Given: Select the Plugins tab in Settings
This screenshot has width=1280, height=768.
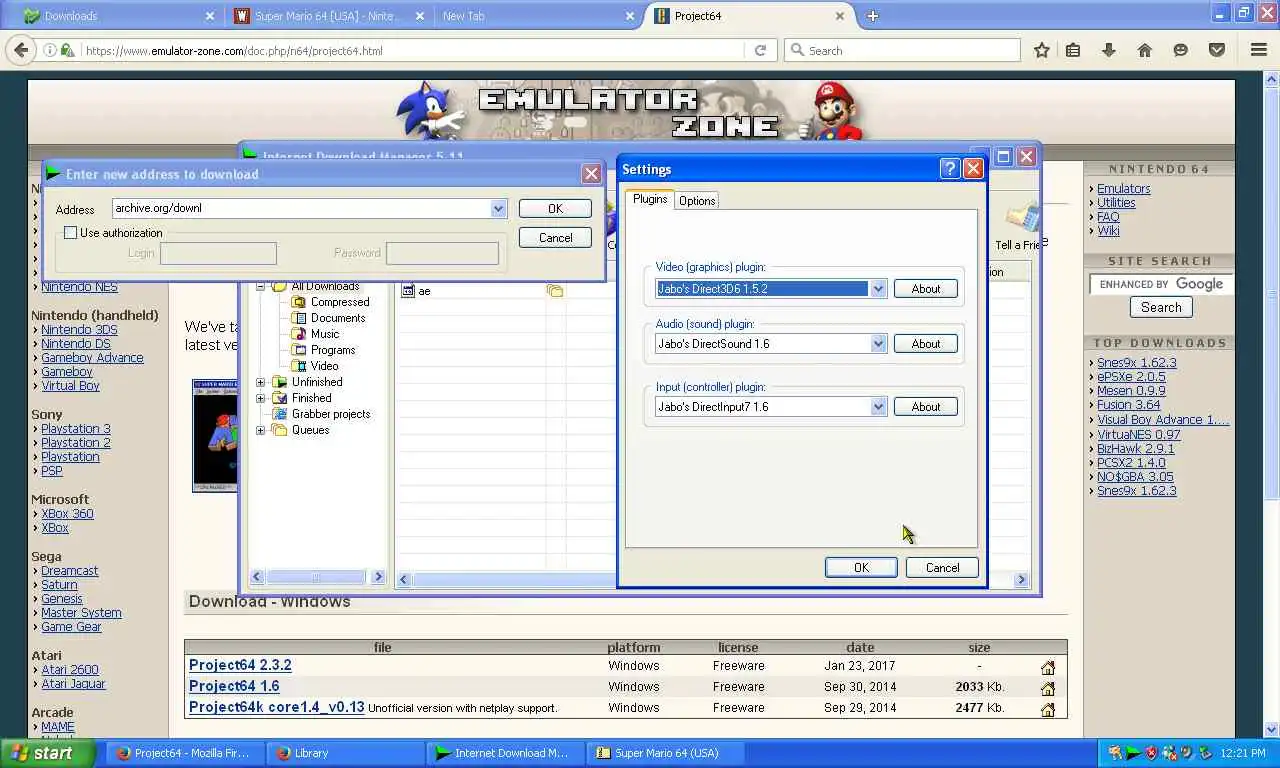Looking at the screenshot, I should pos(650,199).
